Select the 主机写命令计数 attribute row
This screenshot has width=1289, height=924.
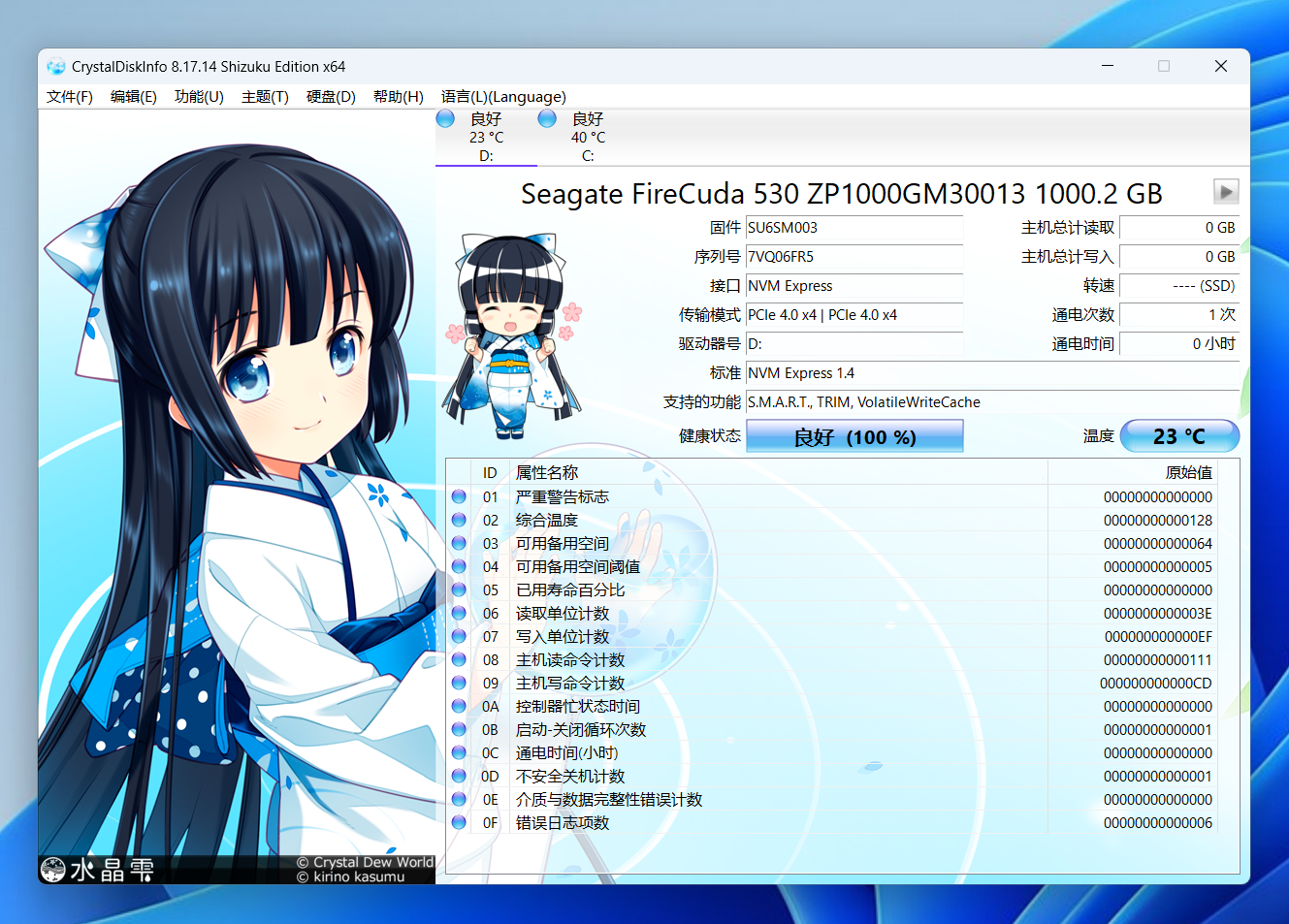pyautogui.click(x=831, y=683)
